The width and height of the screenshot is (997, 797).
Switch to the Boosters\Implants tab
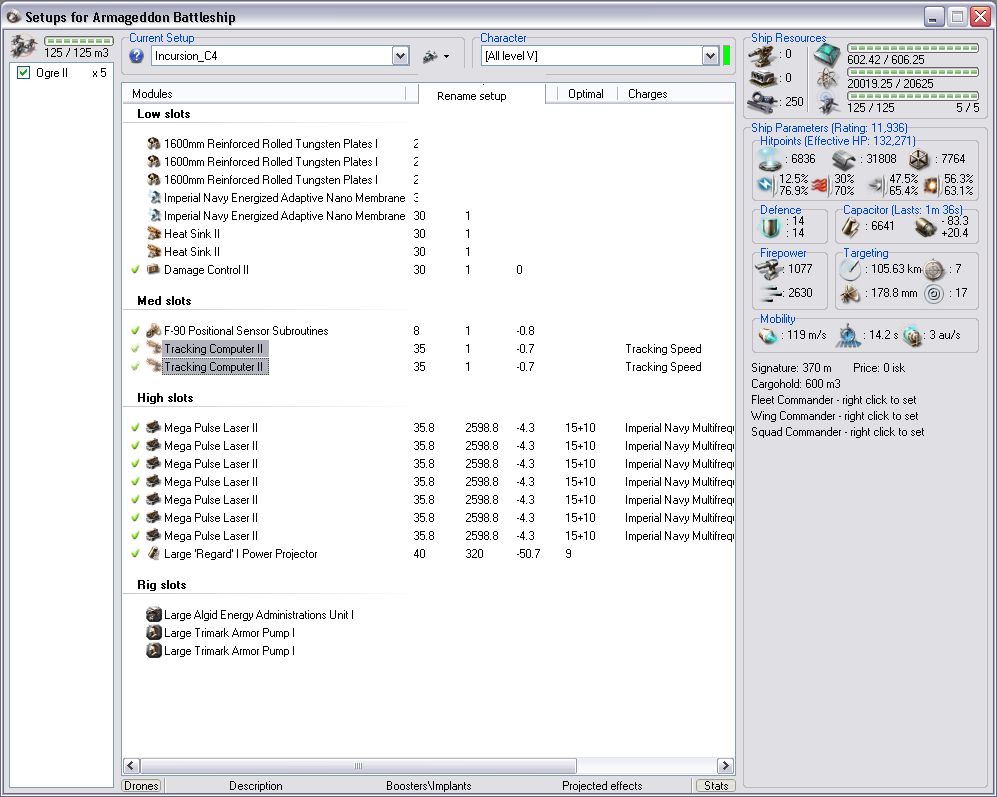pos(429,786)
